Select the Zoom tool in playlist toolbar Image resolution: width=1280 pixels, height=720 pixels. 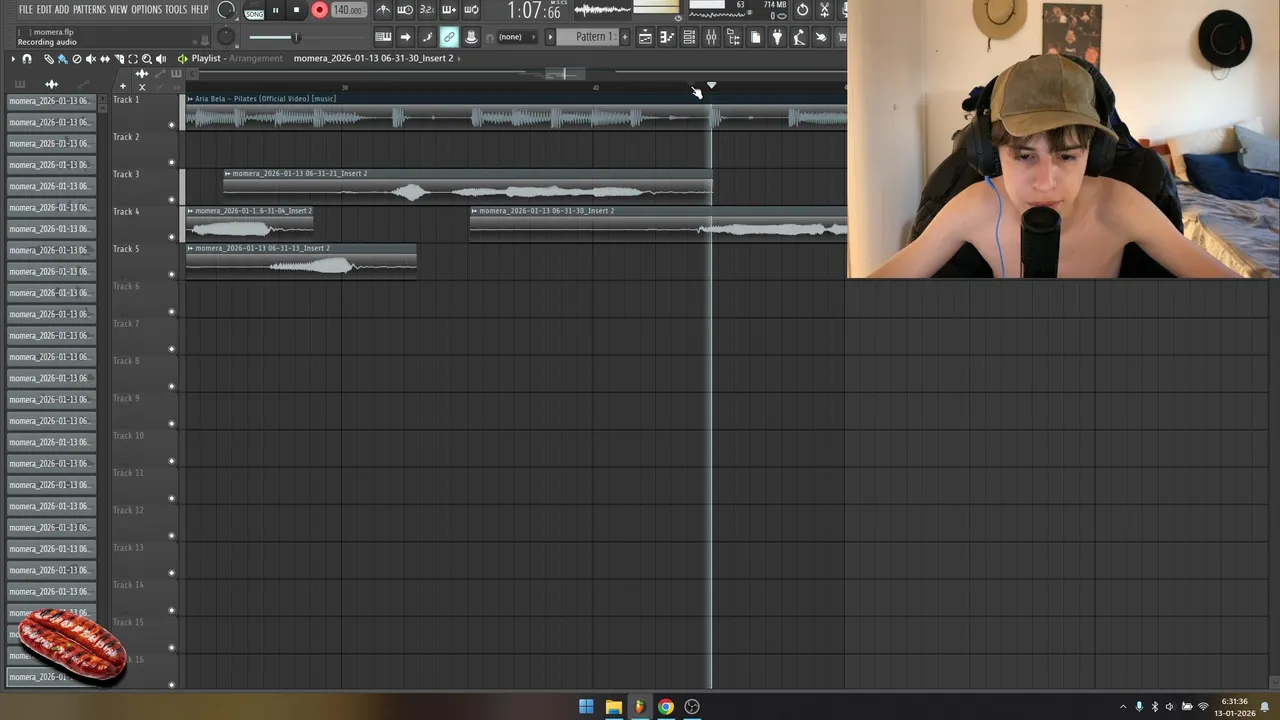coord(147,59)
